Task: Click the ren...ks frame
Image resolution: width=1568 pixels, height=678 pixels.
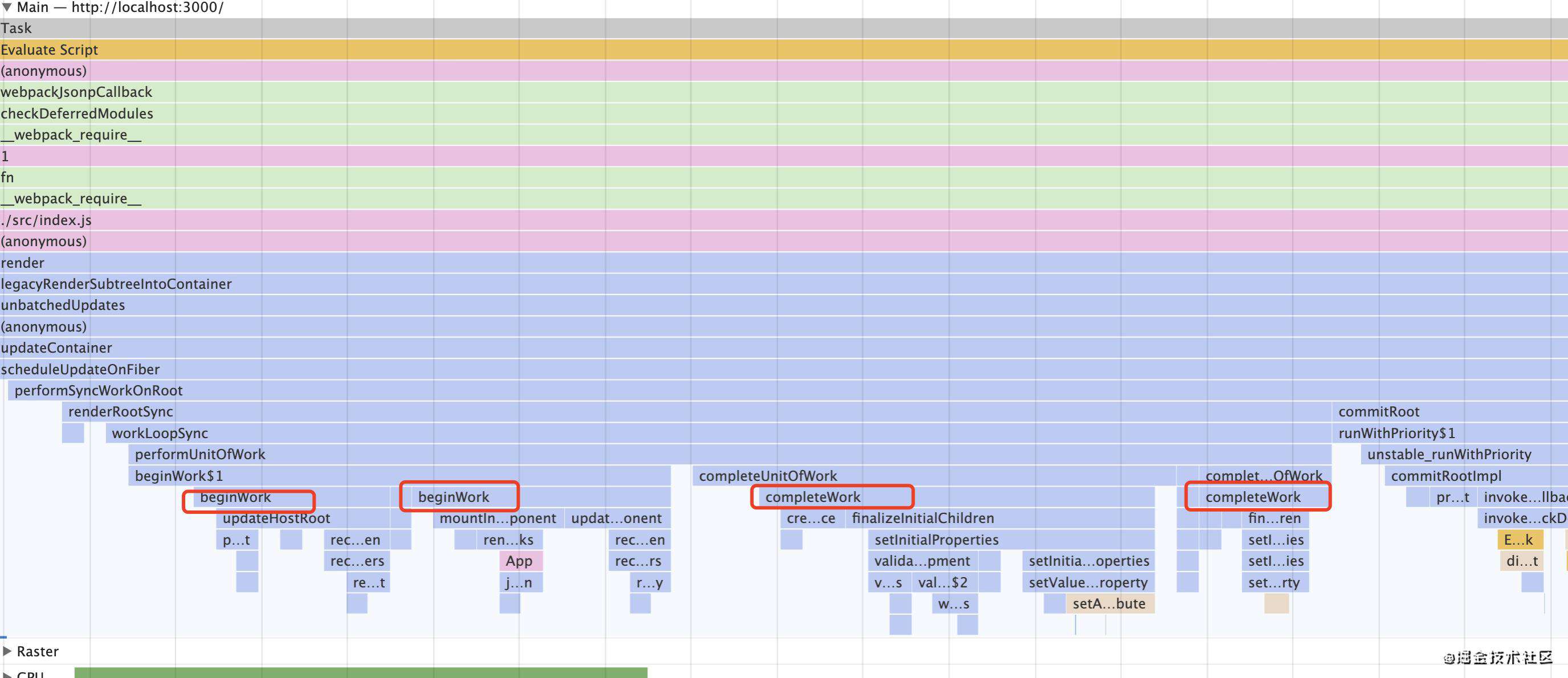Action: tap(509, 540)
